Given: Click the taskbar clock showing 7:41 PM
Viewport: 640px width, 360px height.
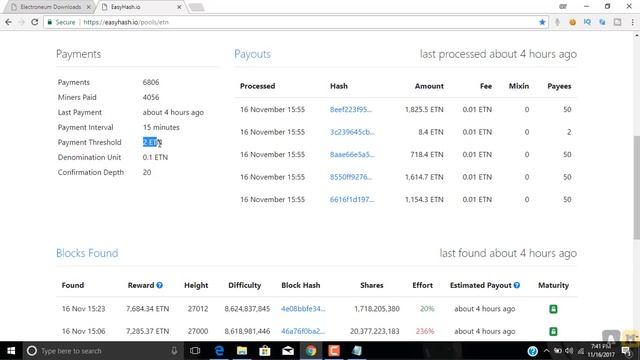Looking at the screenshot, I should tap(601, 351).
